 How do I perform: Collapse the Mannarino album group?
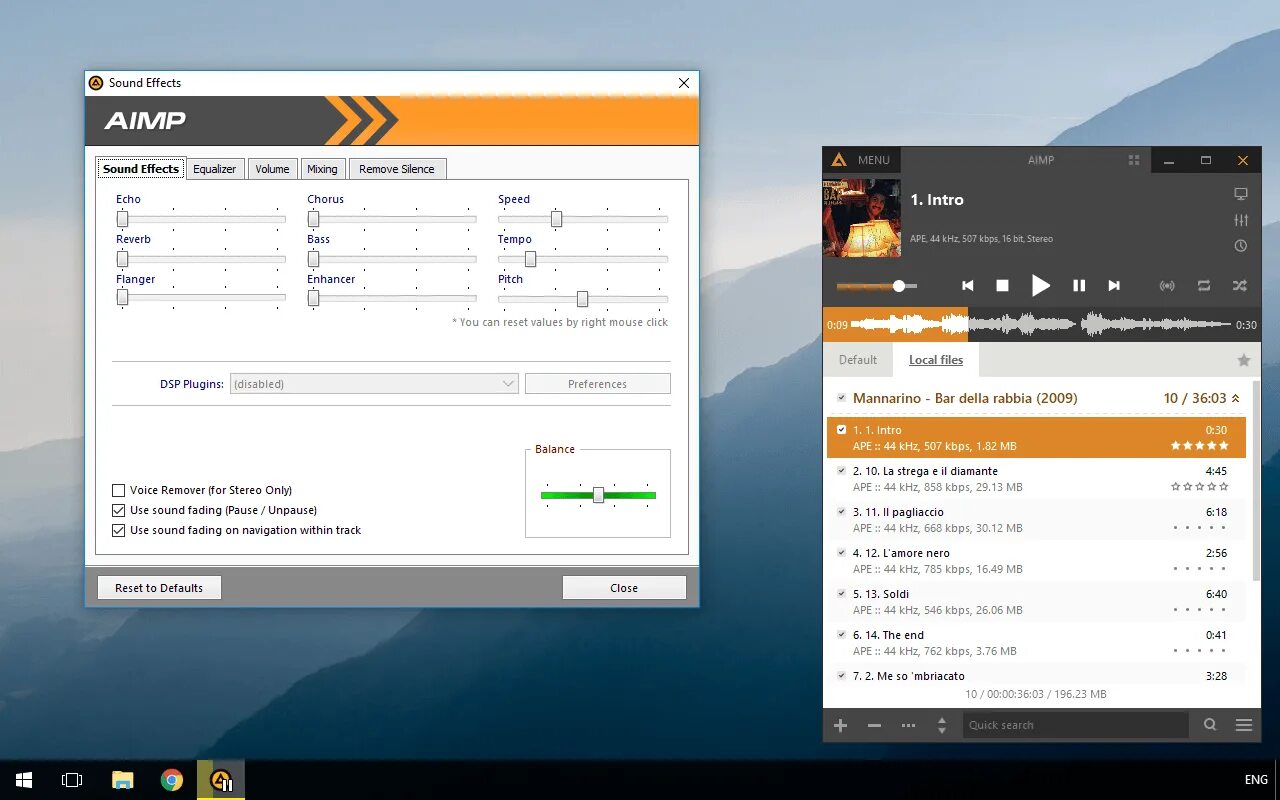(x=1236, y=398)
